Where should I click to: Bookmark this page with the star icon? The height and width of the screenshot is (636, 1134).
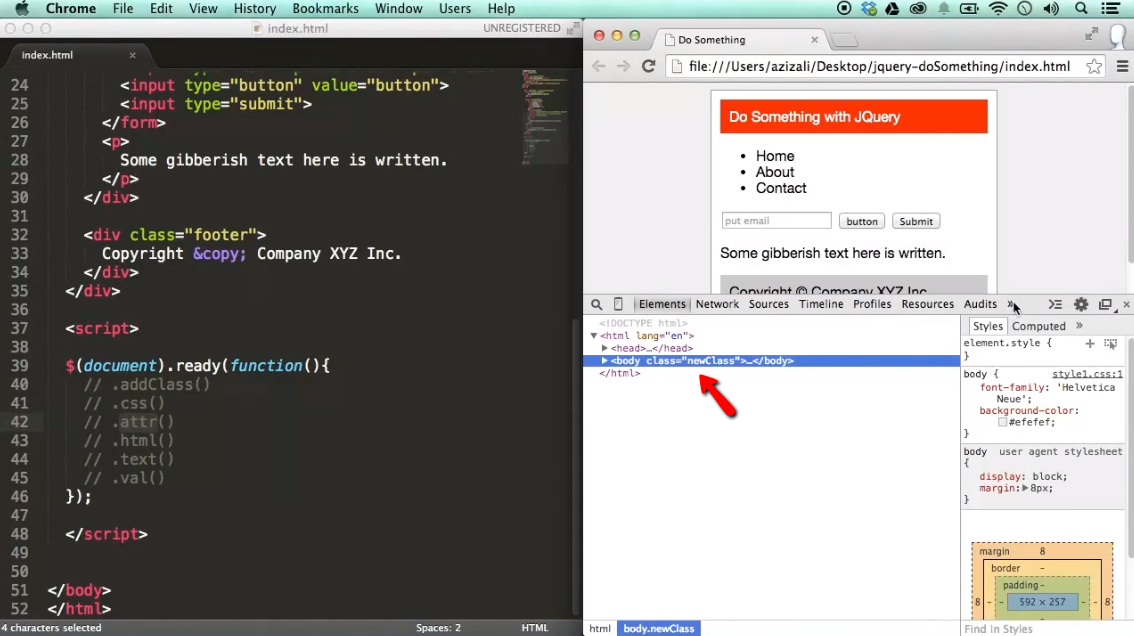pyautogui.click(x=1094, y=67)
